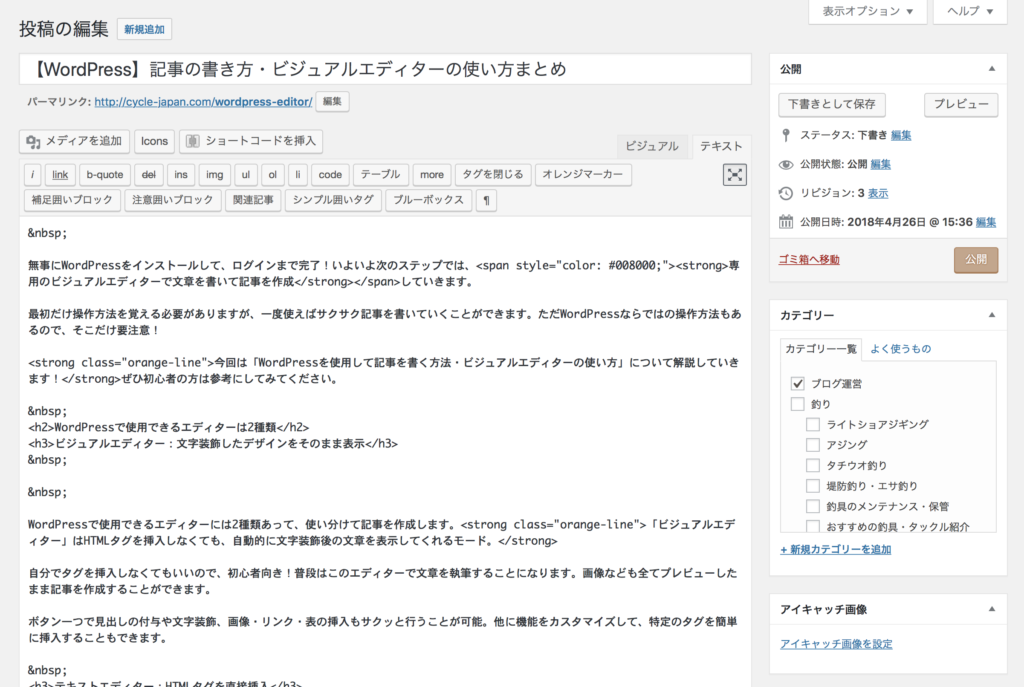Click the ブルーボックス button

428,200
